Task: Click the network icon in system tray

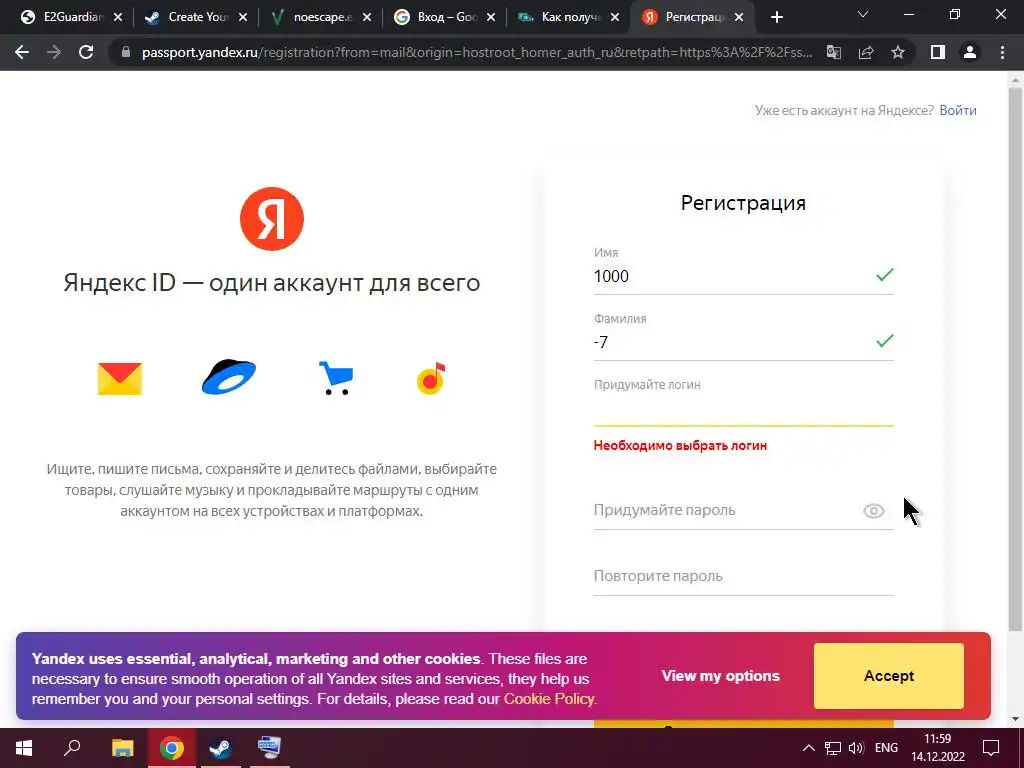Action: click(x=833, y=748)
